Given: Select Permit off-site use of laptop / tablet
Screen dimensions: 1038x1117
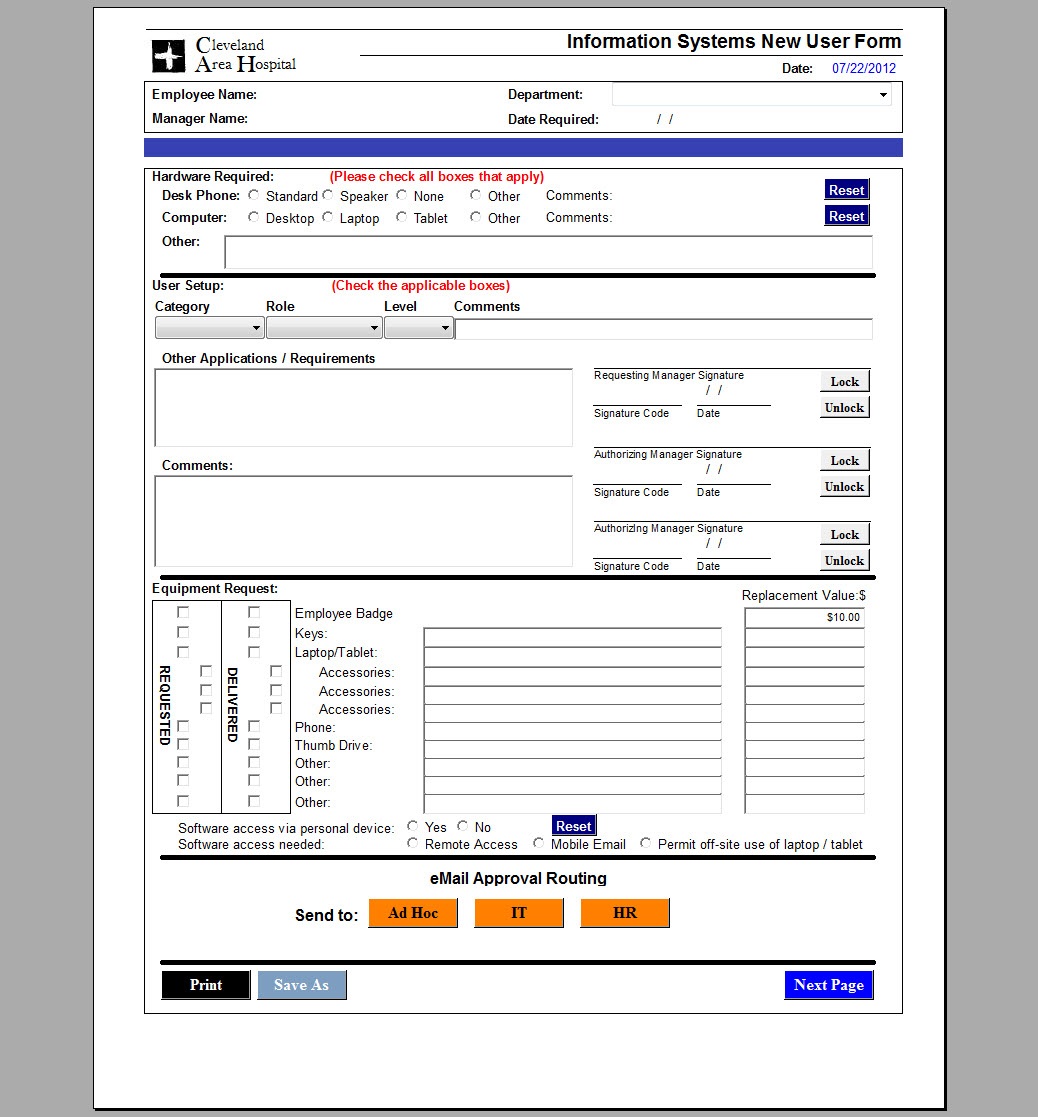Looking at the screenshot, I should (645, 843).
